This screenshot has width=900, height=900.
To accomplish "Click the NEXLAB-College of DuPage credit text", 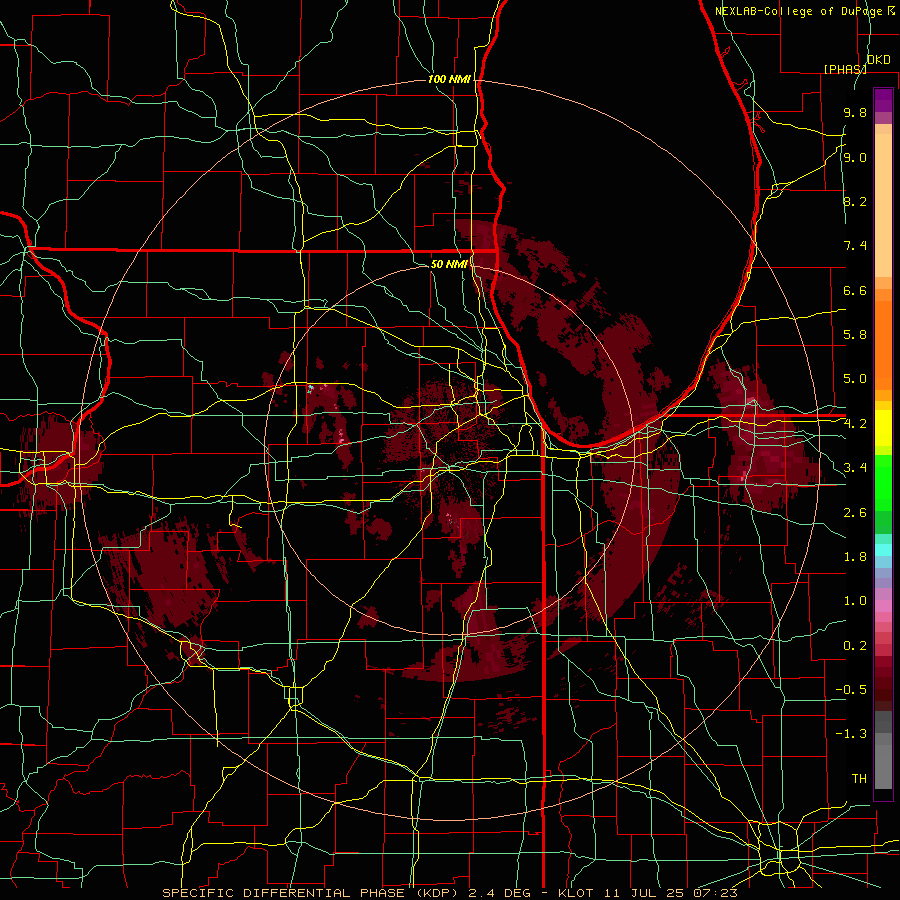I will [798, 11].
